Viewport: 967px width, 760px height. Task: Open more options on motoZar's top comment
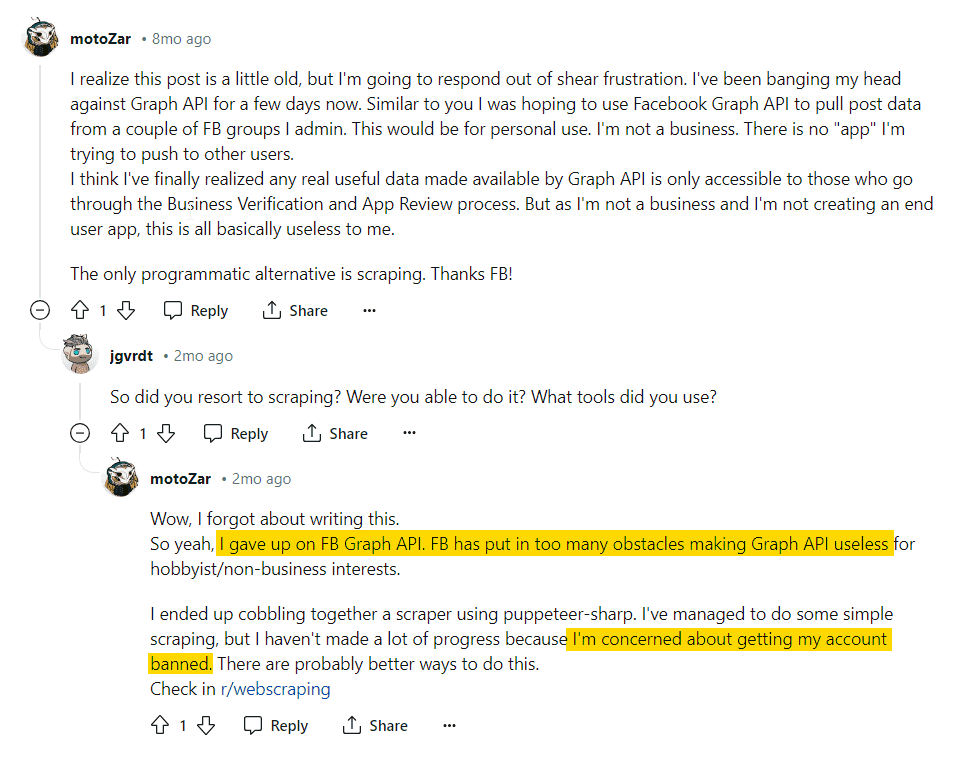(x=369, y=310)
